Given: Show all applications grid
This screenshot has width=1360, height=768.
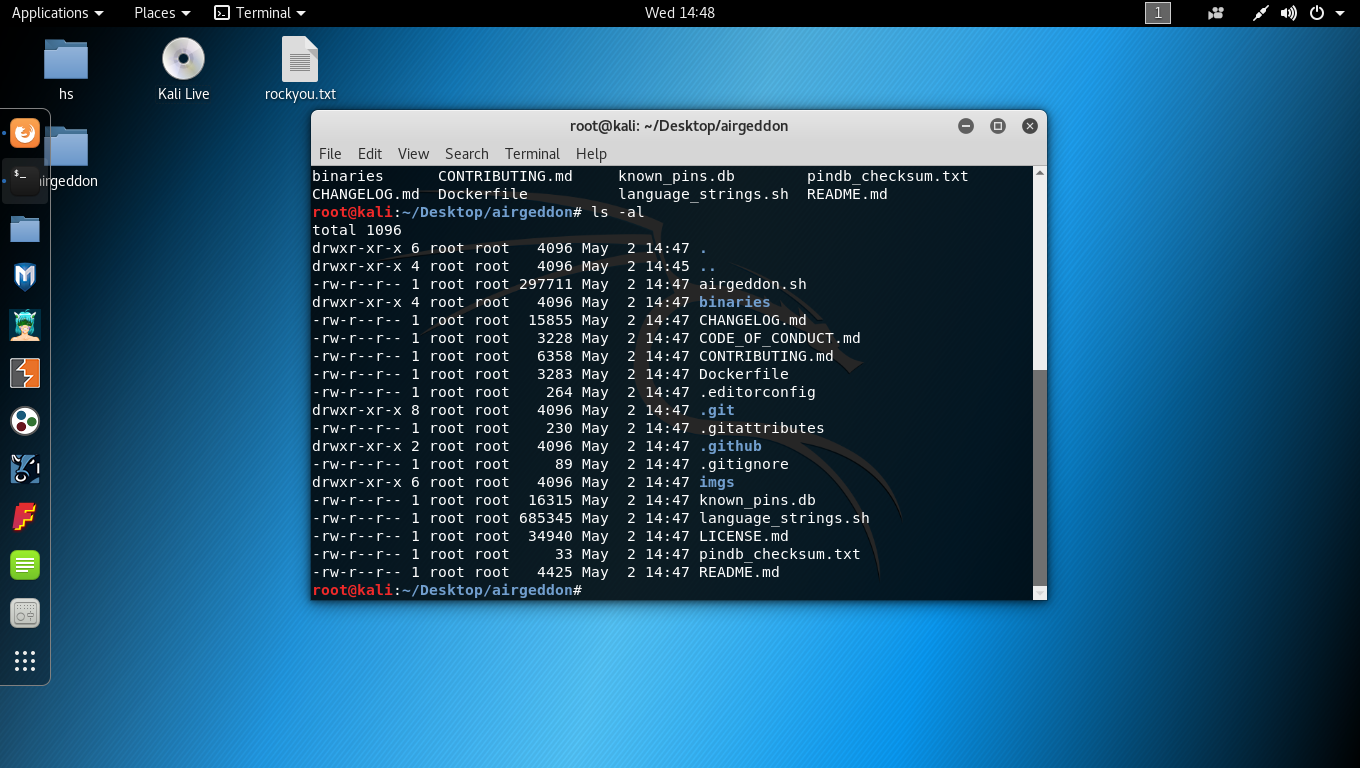Looking at the screenshot, I should 25,661.
